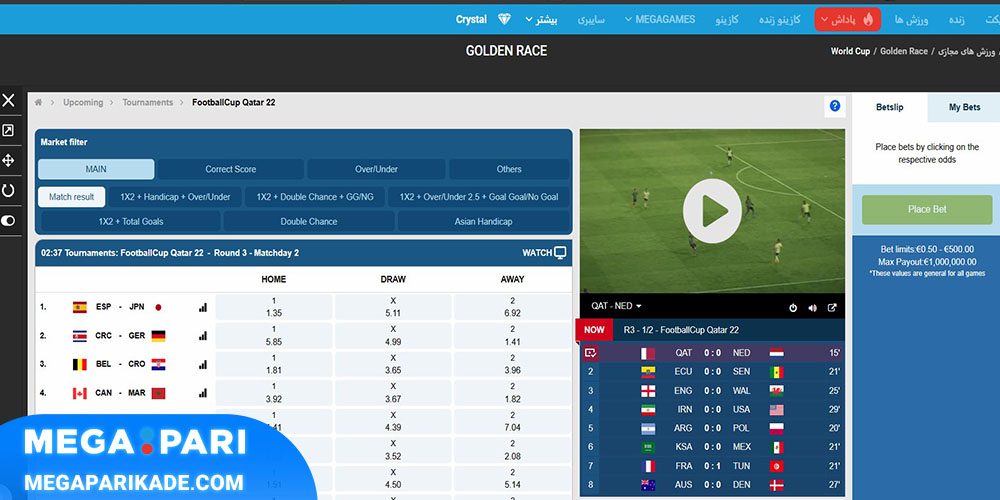Select the IRN 0:0 USA live match row
This screenshot has width=1000, height=500.
click(713, 409)
